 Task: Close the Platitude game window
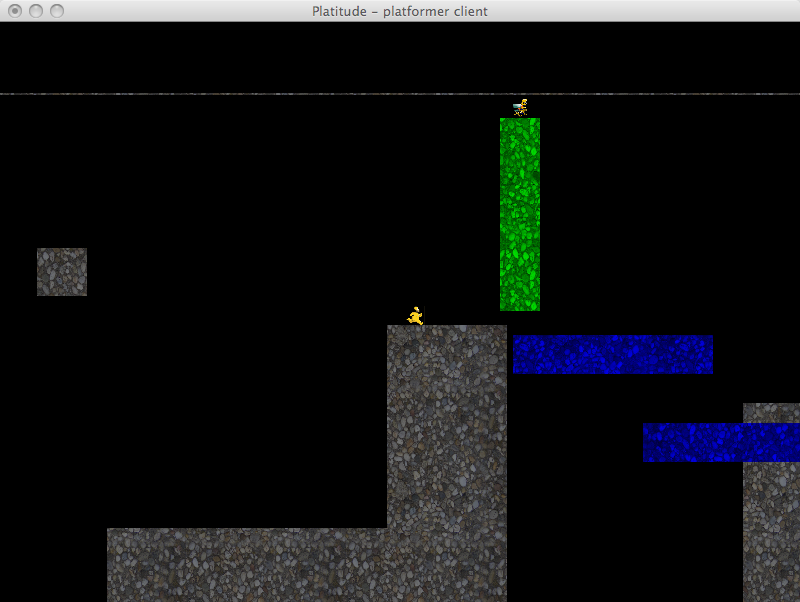pyautogui.click(x=15, y=11)
